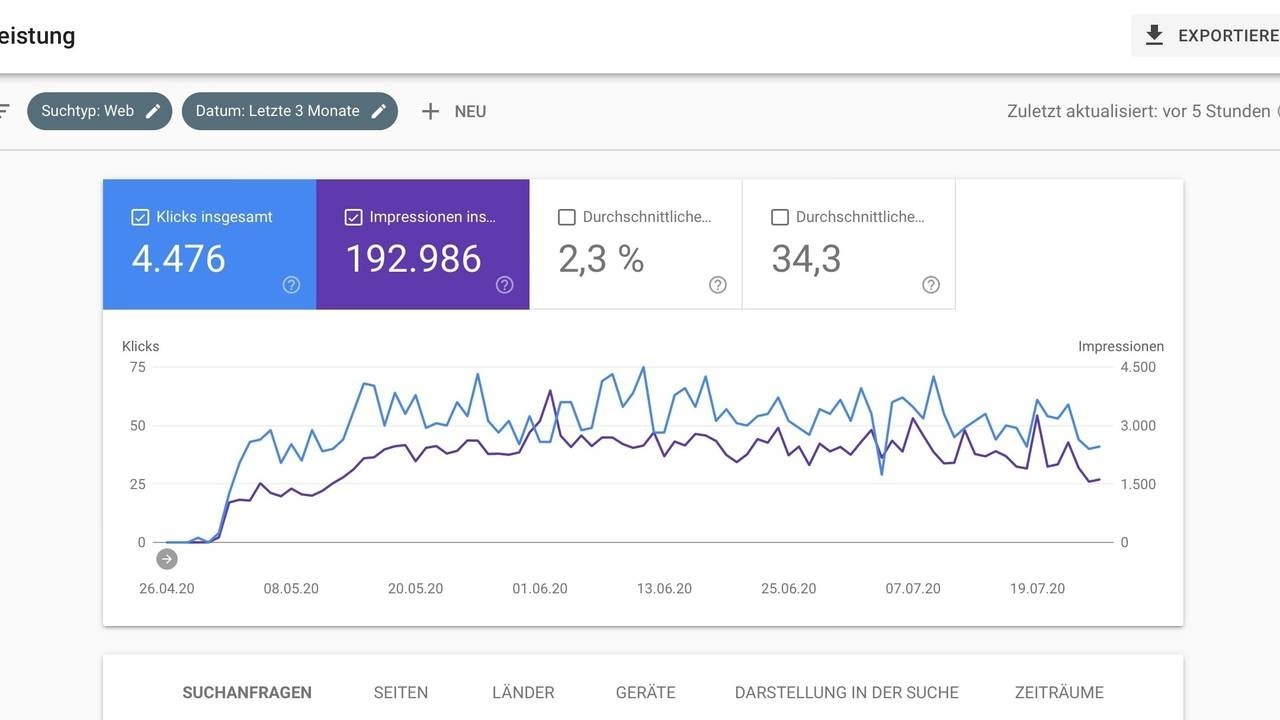This screenshot has height=720, width=1280.
Task: Open the Datum: Letzte 3 Monate chip
Action: pyautogui.click(x=290, y=111)
